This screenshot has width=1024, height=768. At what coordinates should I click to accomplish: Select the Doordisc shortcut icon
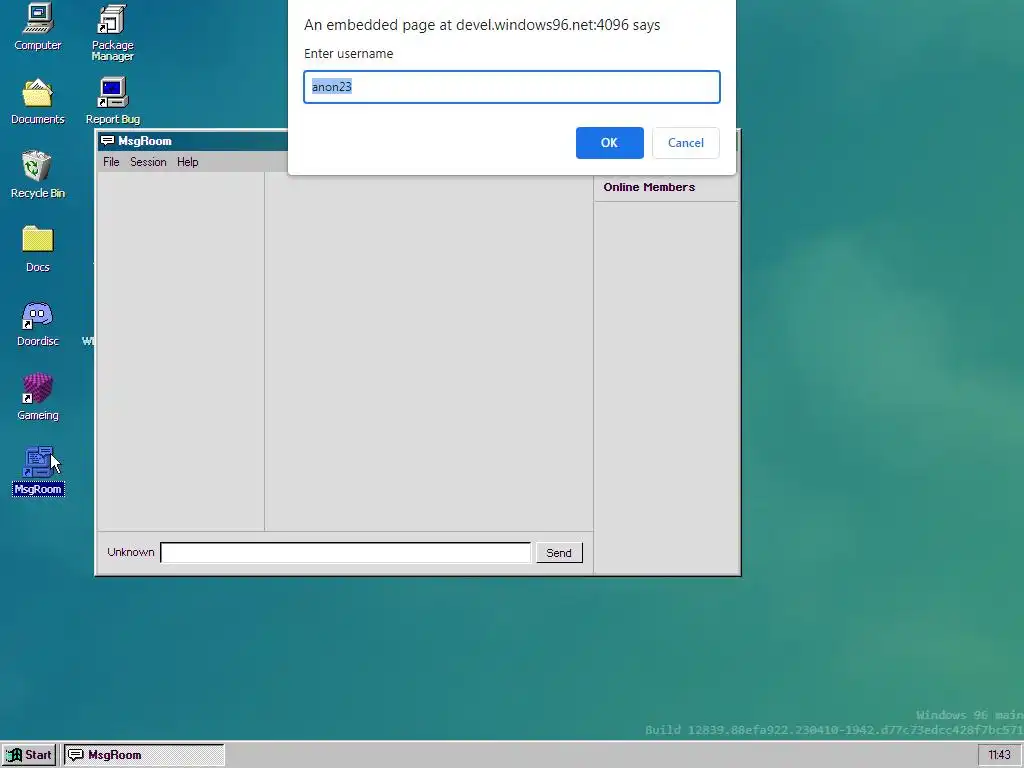38,323
